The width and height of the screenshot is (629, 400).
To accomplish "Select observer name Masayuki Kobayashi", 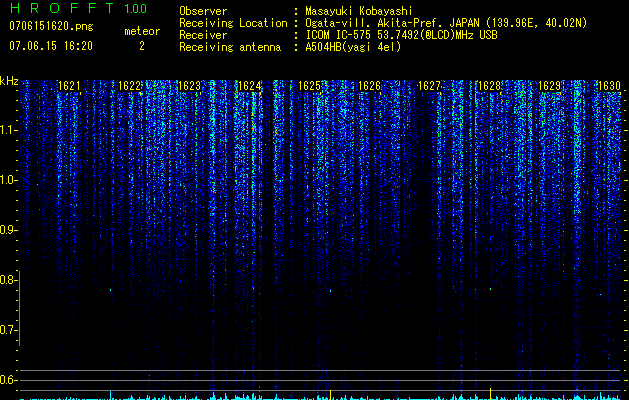I will pos(359,11).
